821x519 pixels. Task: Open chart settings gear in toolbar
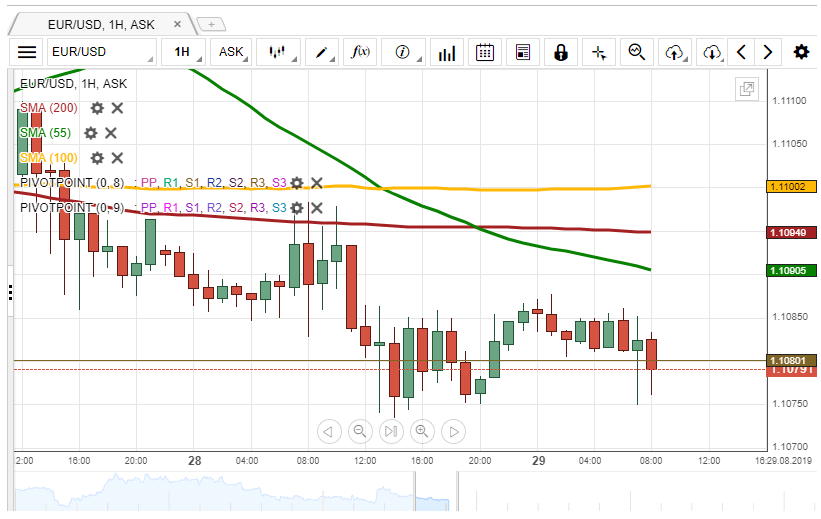[801, 52]
